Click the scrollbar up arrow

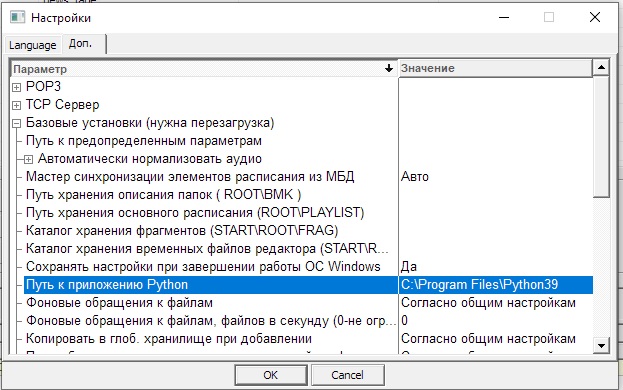pos(601,68)
